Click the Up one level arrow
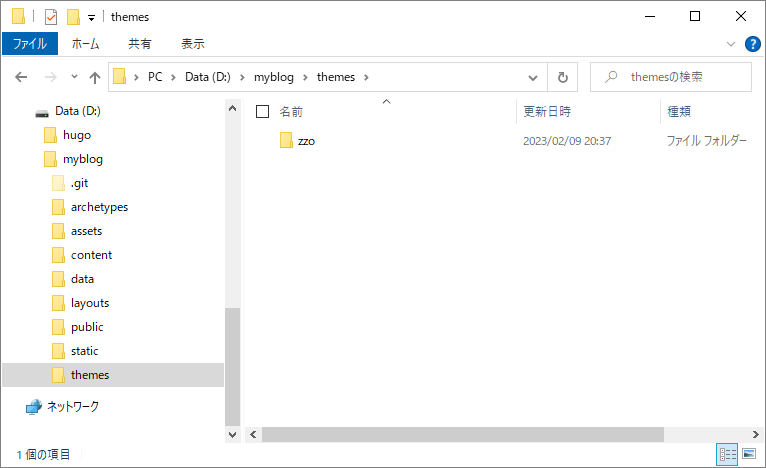 (95, 77)
